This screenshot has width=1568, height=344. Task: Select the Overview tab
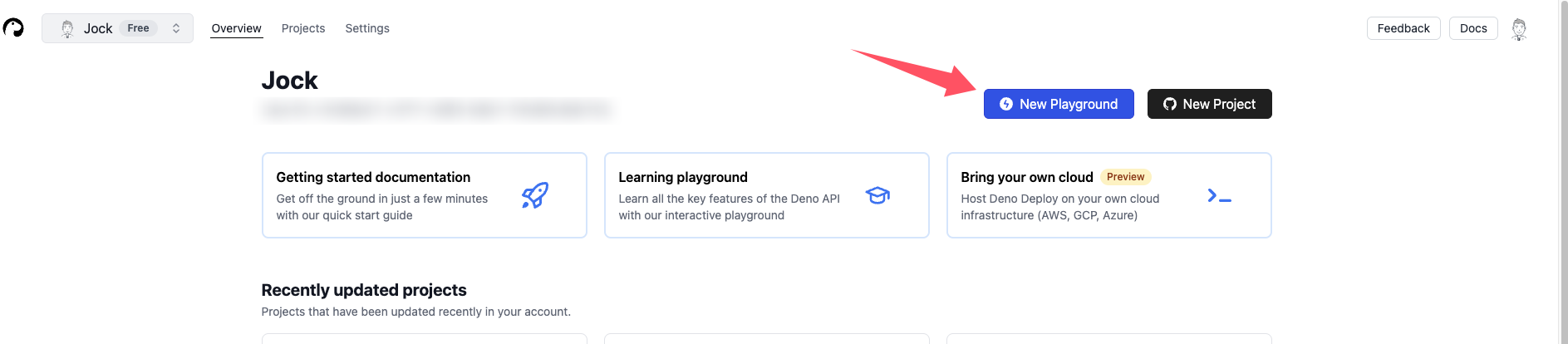click(236, 28)
